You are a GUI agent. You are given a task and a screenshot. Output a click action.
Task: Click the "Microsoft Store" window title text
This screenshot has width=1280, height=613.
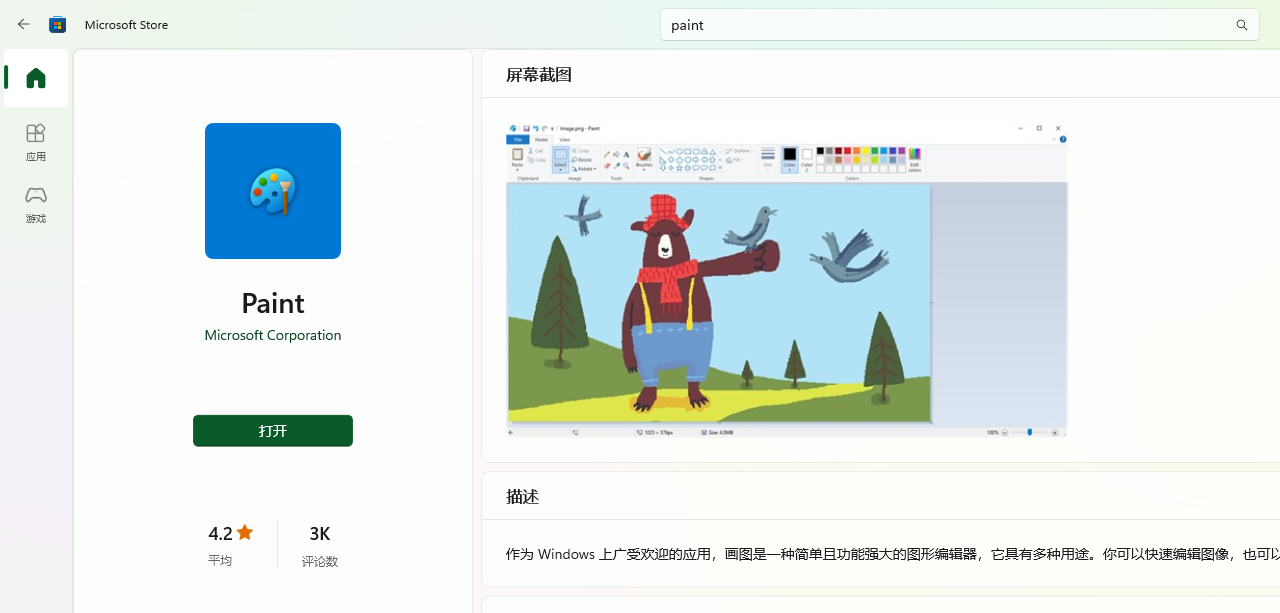click(x=126, y=24)
